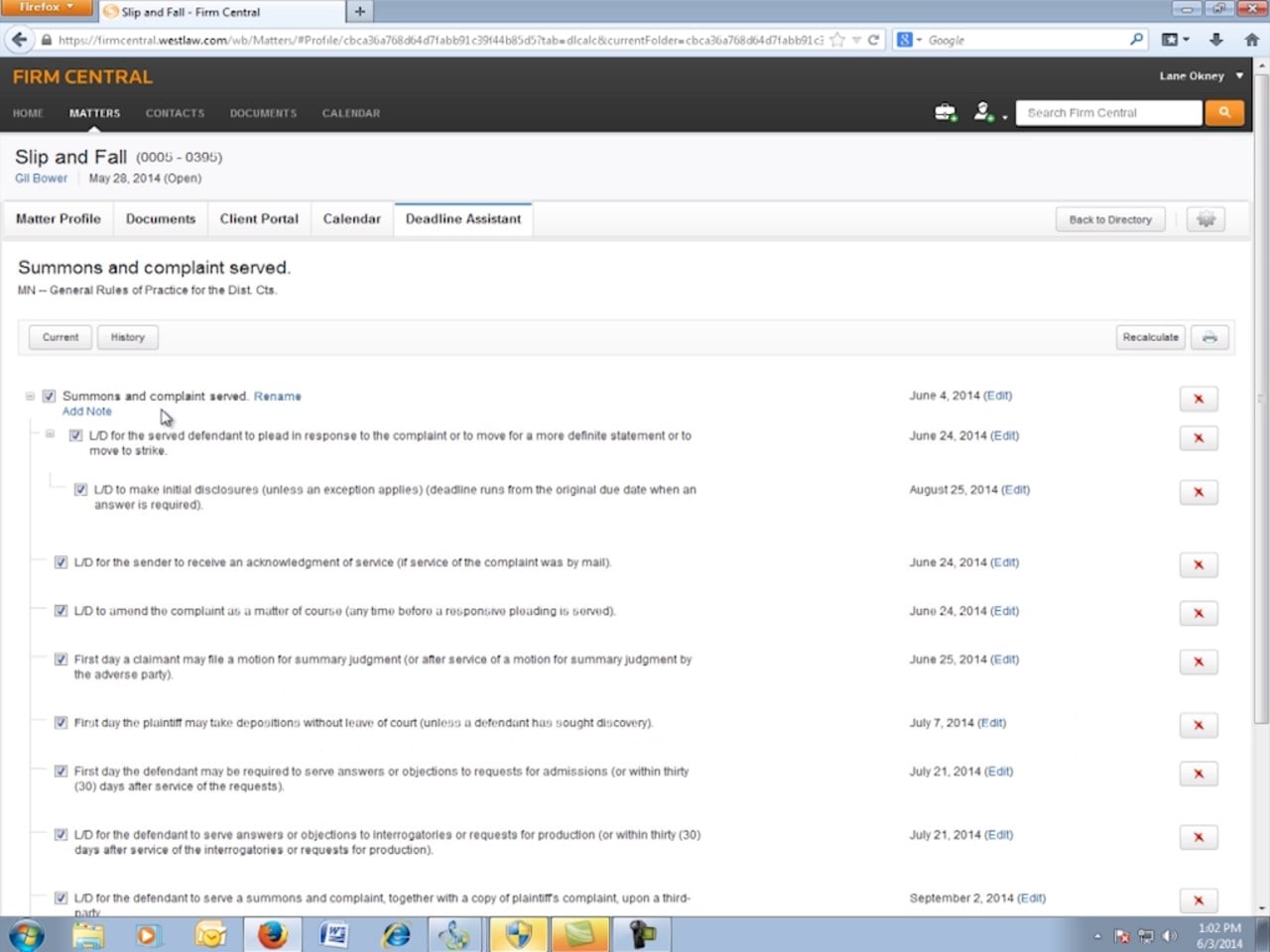Click the add new contact person icon
The height and width of the screenshot is (952, 1270).
983,113
